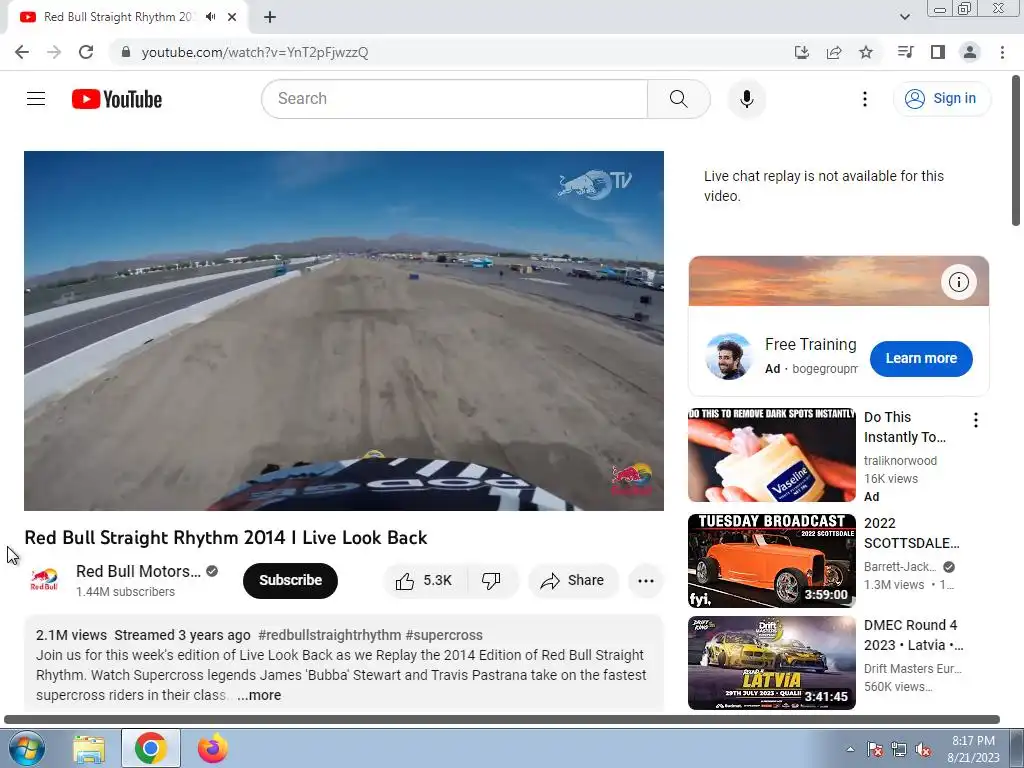
Task: Click #redbullstraightrhythm hashtag
Action: pos(329,635)
